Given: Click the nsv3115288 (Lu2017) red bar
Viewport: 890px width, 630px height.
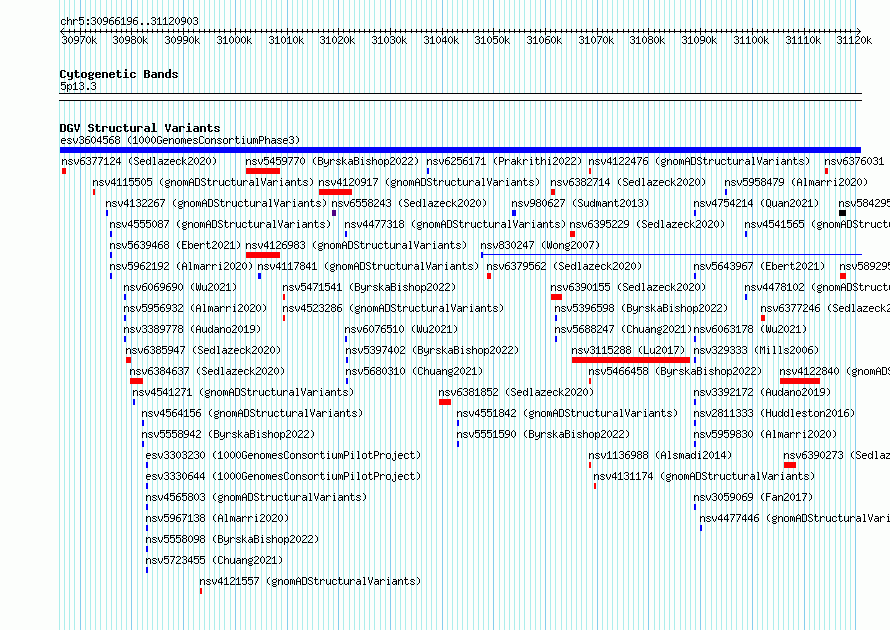Looking at the screenshot, I should click(x=631, y=360).
